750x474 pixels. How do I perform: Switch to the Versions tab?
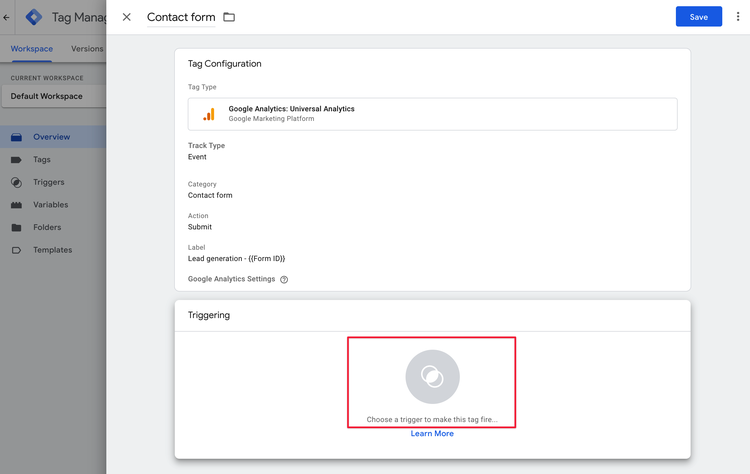point(87,49)
